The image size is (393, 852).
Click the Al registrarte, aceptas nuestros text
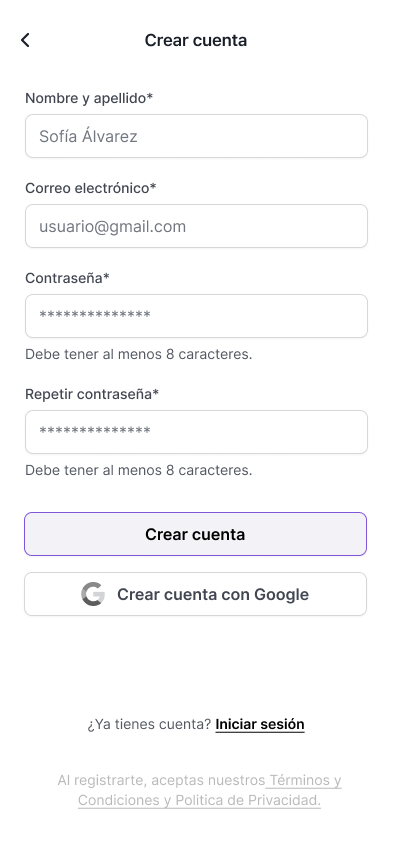[161, 780]
